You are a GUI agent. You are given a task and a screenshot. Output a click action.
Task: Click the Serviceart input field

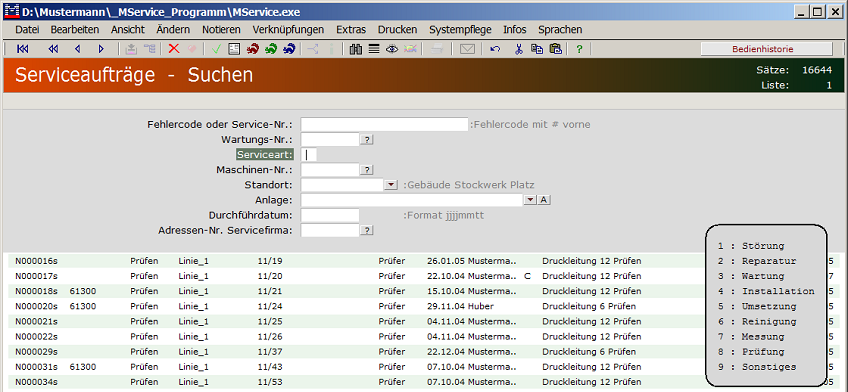pos(309,155)
